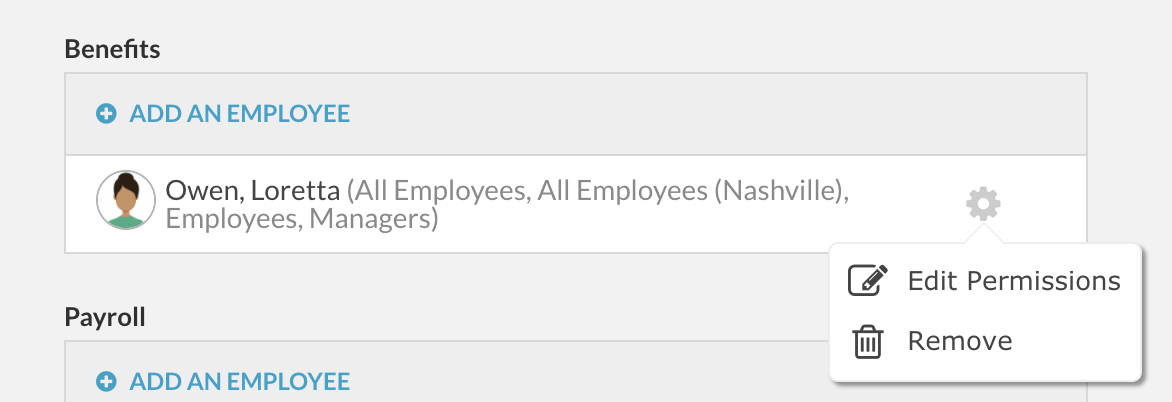Click the plus icon in the Benefits section
Screen dimensions: 1172x402
coord(106,114)
